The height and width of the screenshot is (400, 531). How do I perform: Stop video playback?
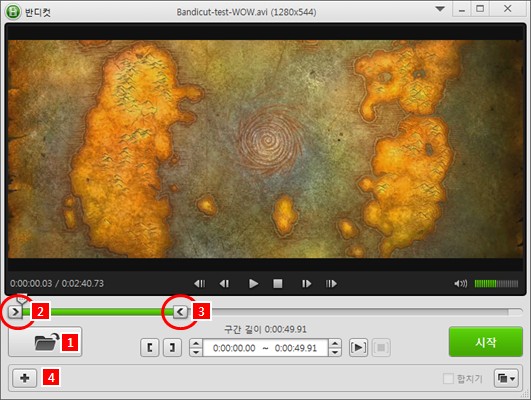tap(278, 283)
